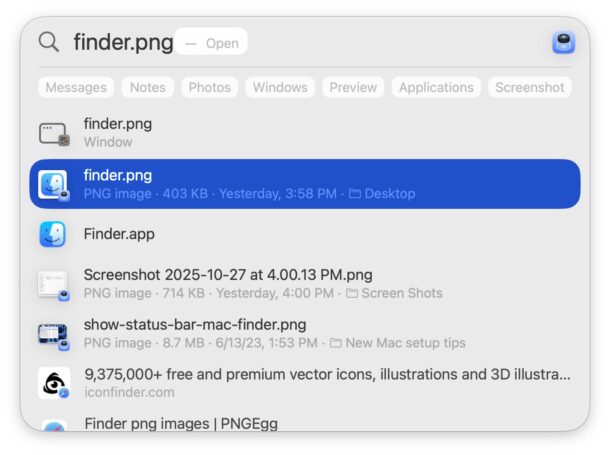
Task: Open the Finder.app result
Action: point(119,234)
